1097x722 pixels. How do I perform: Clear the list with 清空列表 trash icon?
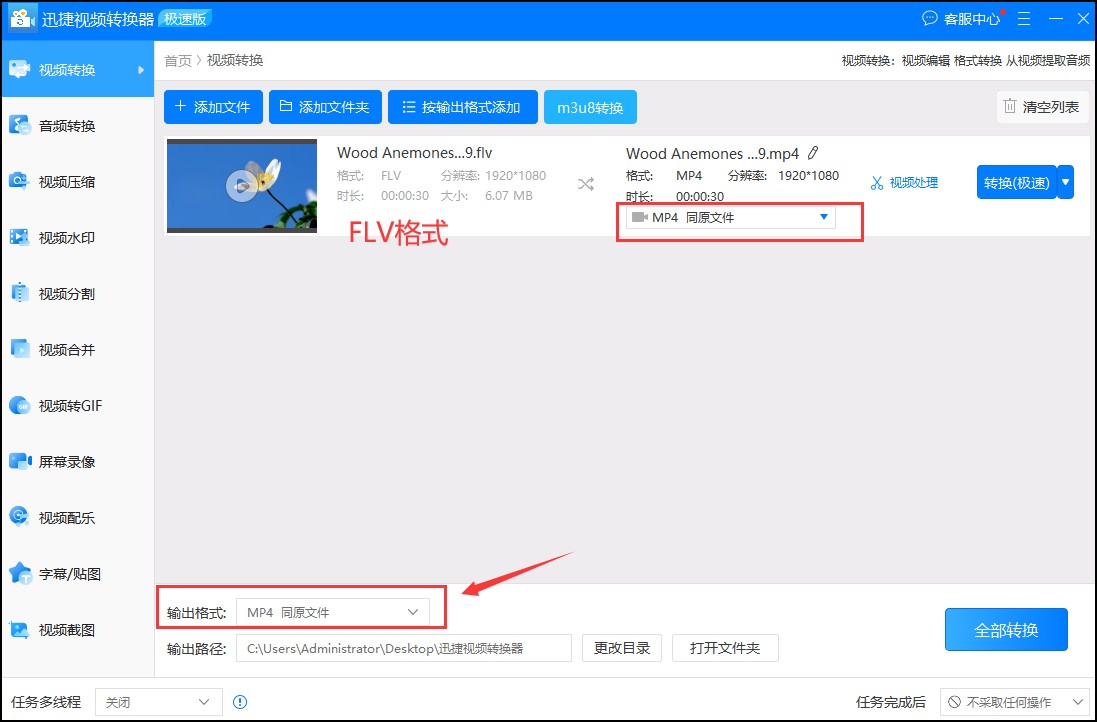point(1042,107)
